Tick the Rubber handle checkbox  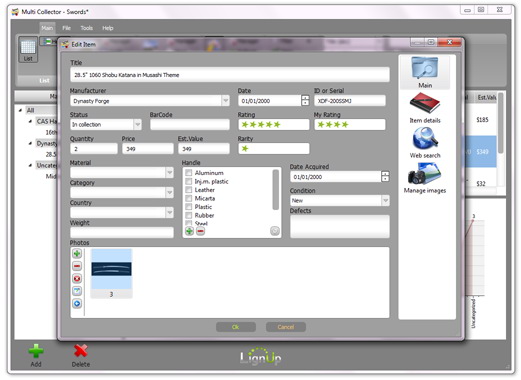pyautogui.click(x=189, y=215)
